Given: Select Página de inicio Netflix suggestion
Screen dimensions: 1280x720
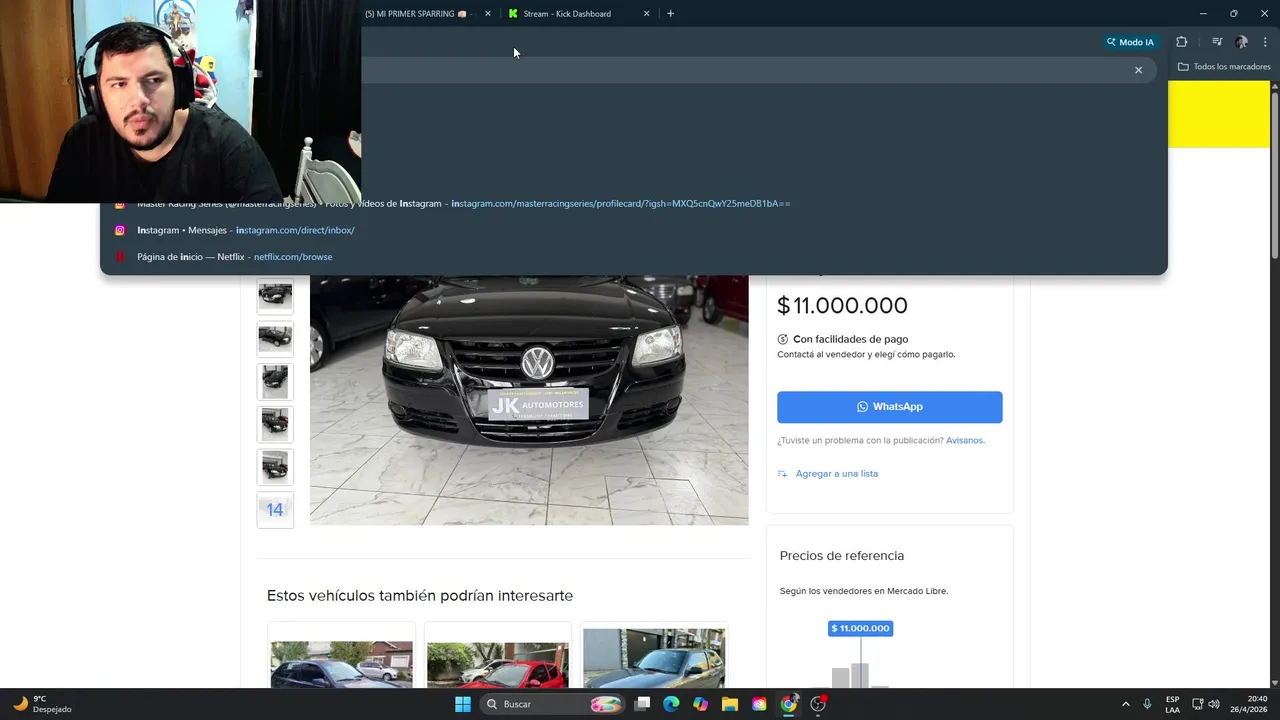Looking at the screenshot, I should pos(633,257).
